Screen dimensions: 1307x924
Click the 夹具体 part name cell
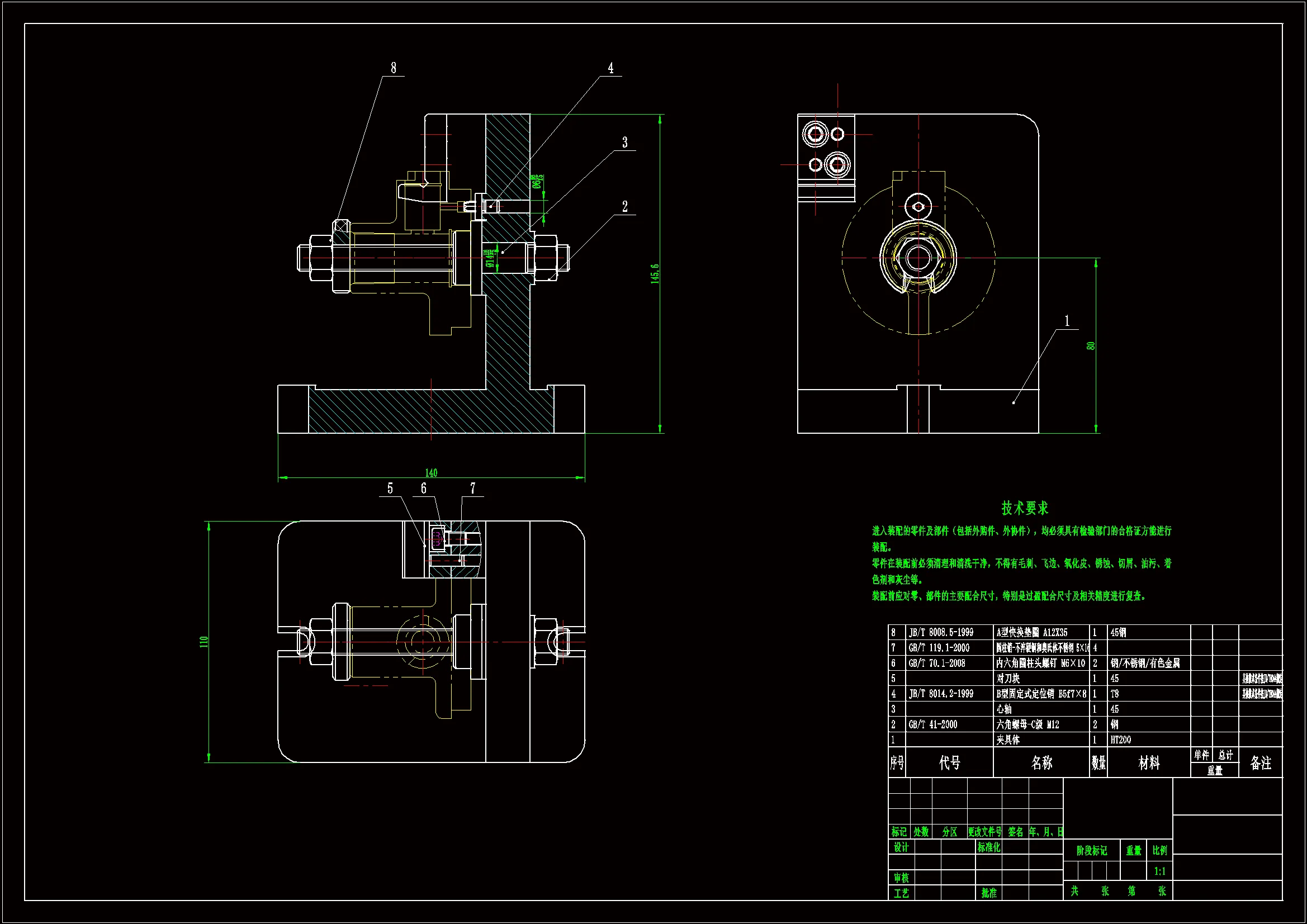coord(1008,740)
